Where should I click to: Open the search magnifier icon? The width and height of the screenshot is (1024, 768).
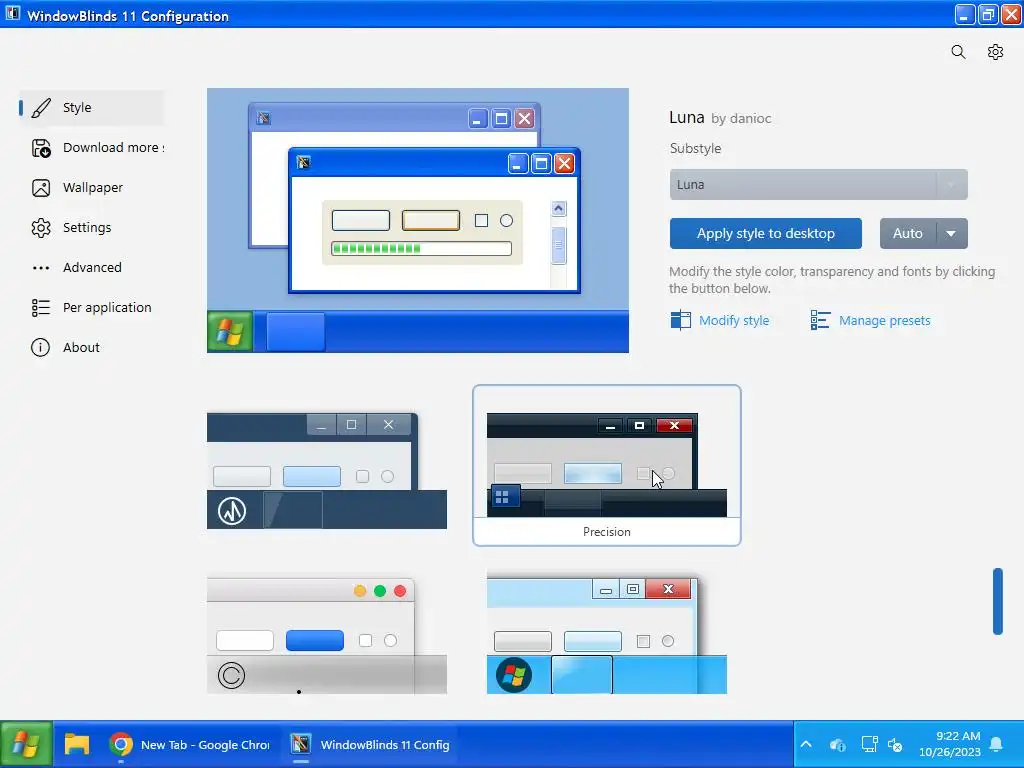[958, 52]
